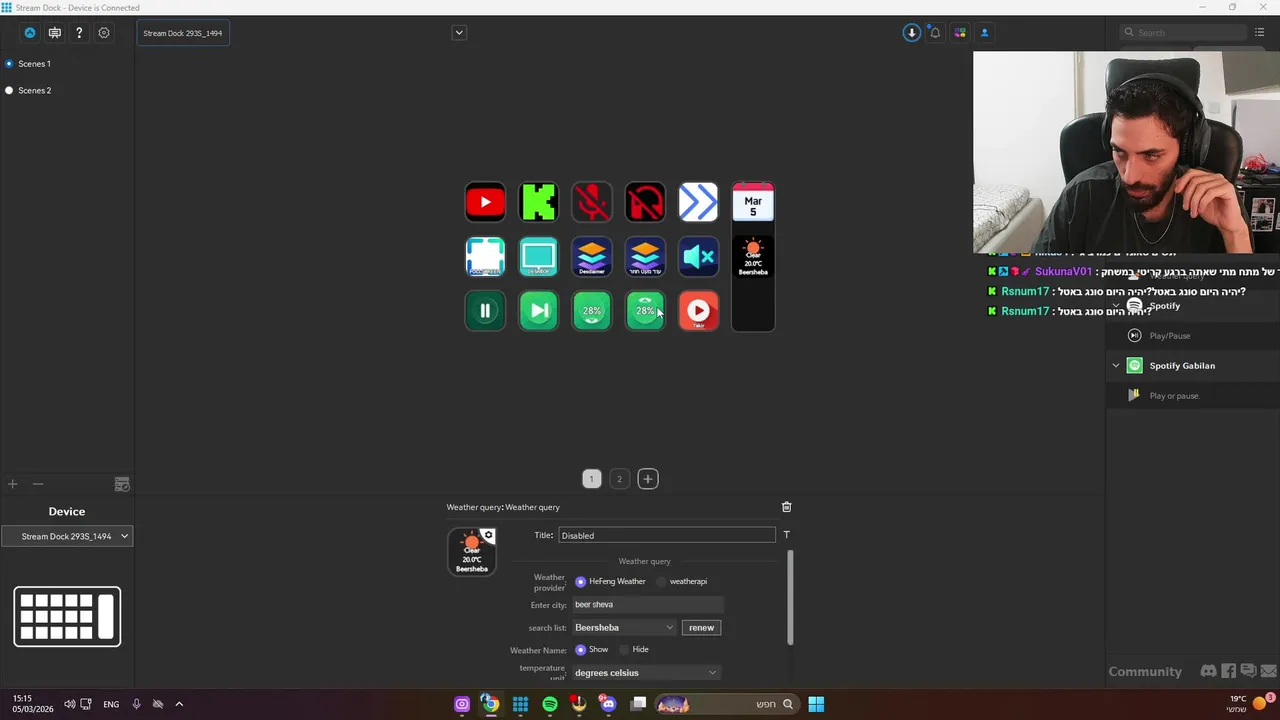This screenshot has width=1280, height=720.
Task: Open Chrome from the Windows taskbar
Action: pyautogui.click(x=490, y=704)
